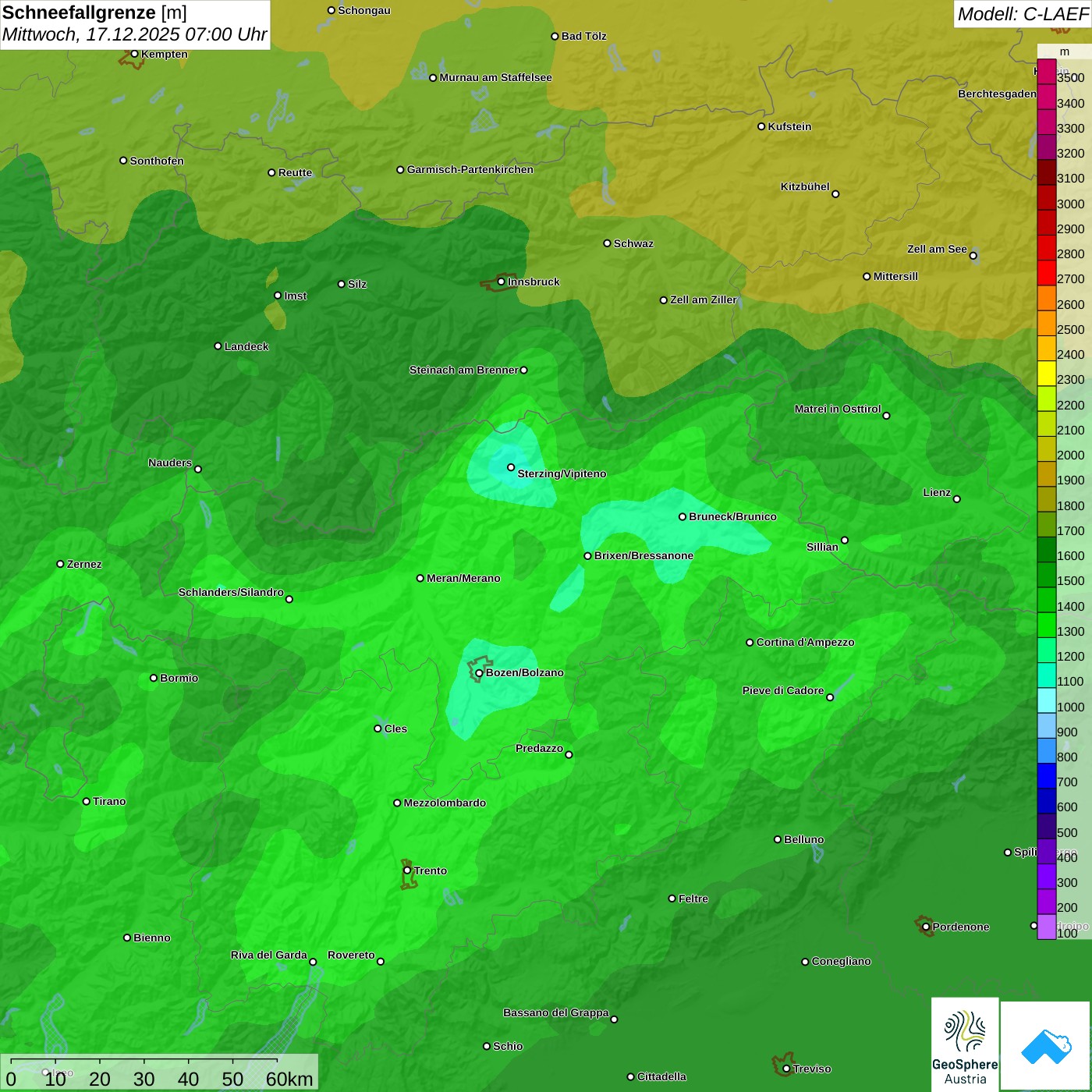Click the legend value 1500
This screenshot has width=1092, height=1092.
[1070, 580]
